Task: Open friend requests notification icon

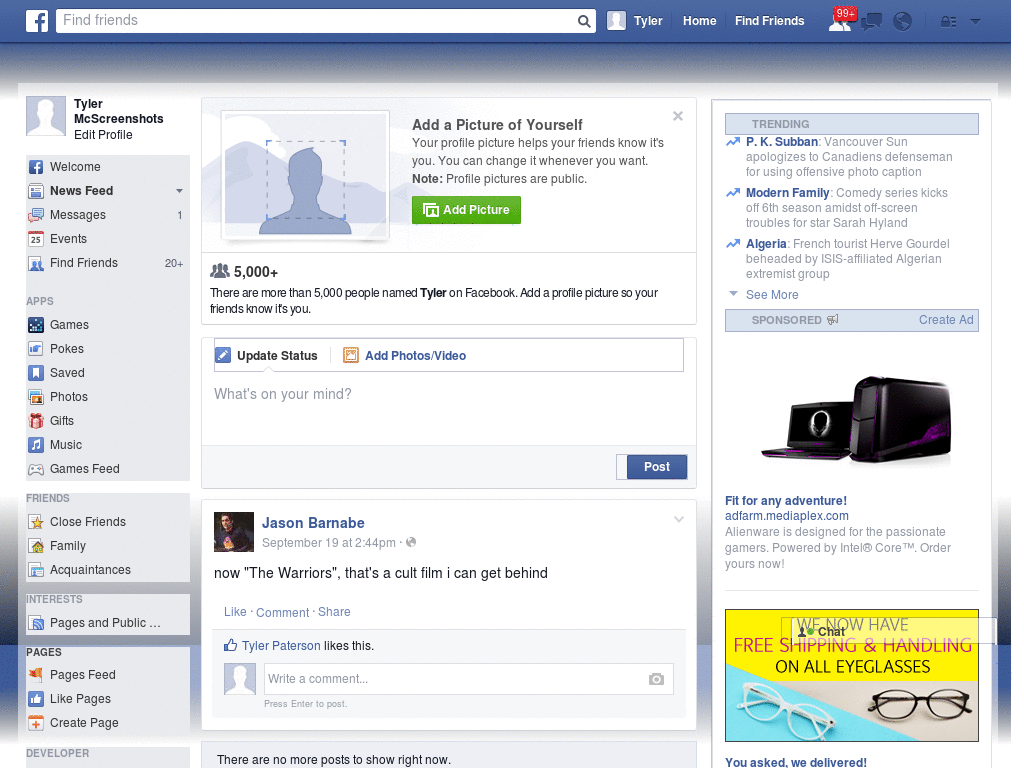Action: click(840, 22)
